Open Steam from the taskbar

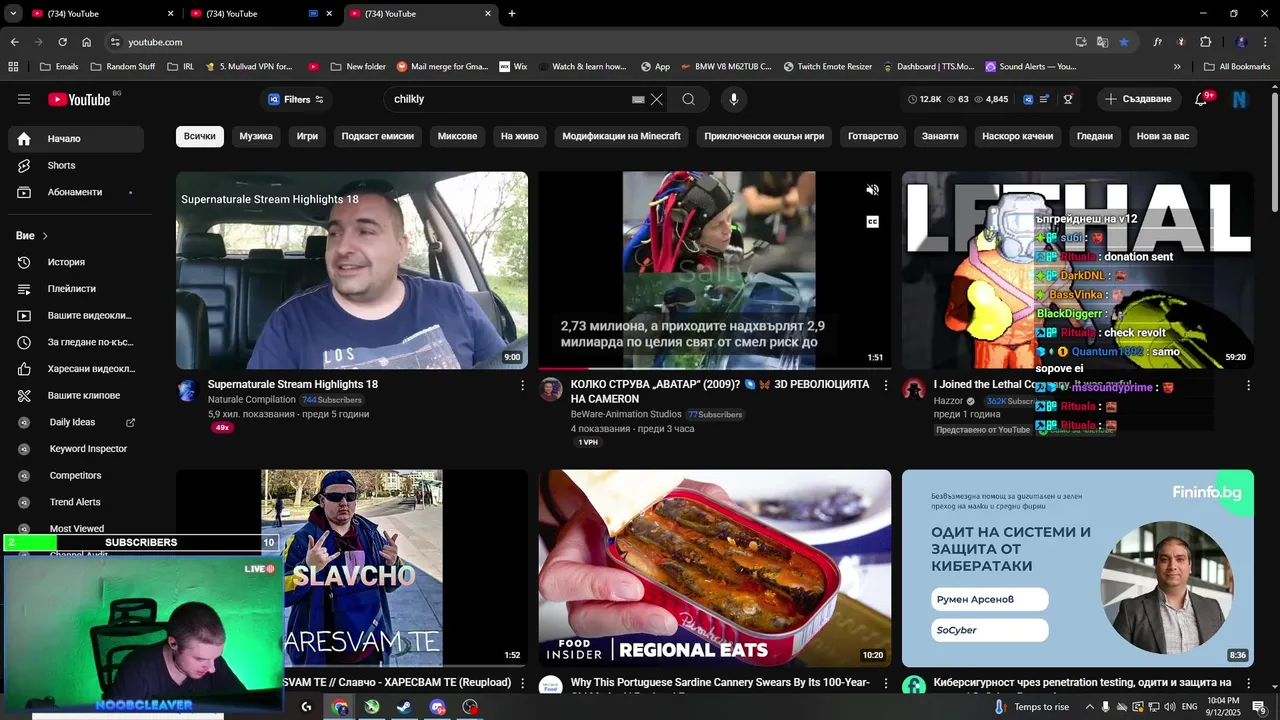(x=404, y=707)
